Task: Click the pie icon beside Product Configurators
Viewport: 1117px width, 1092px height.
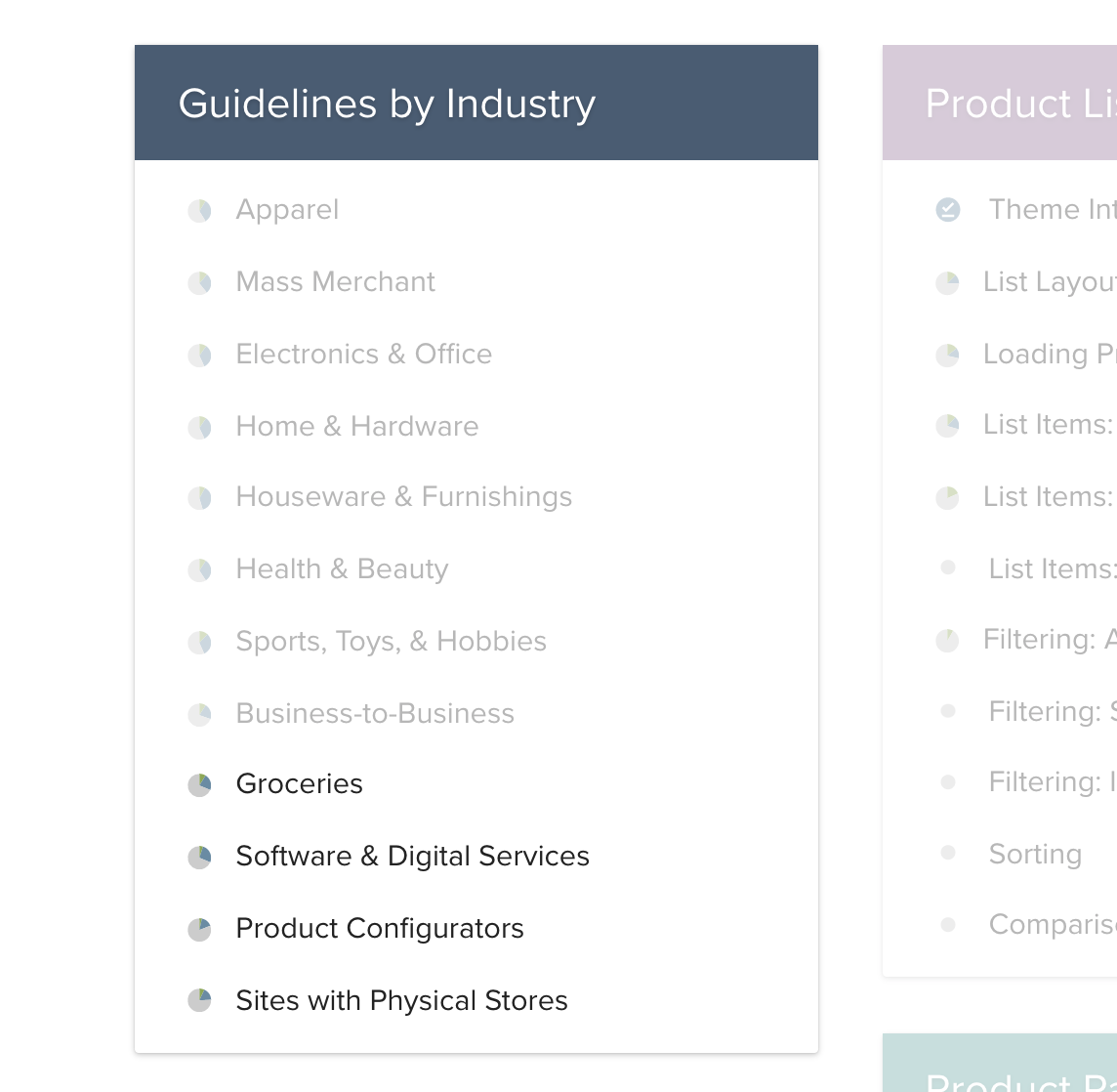Action: (x=200, y=930)
